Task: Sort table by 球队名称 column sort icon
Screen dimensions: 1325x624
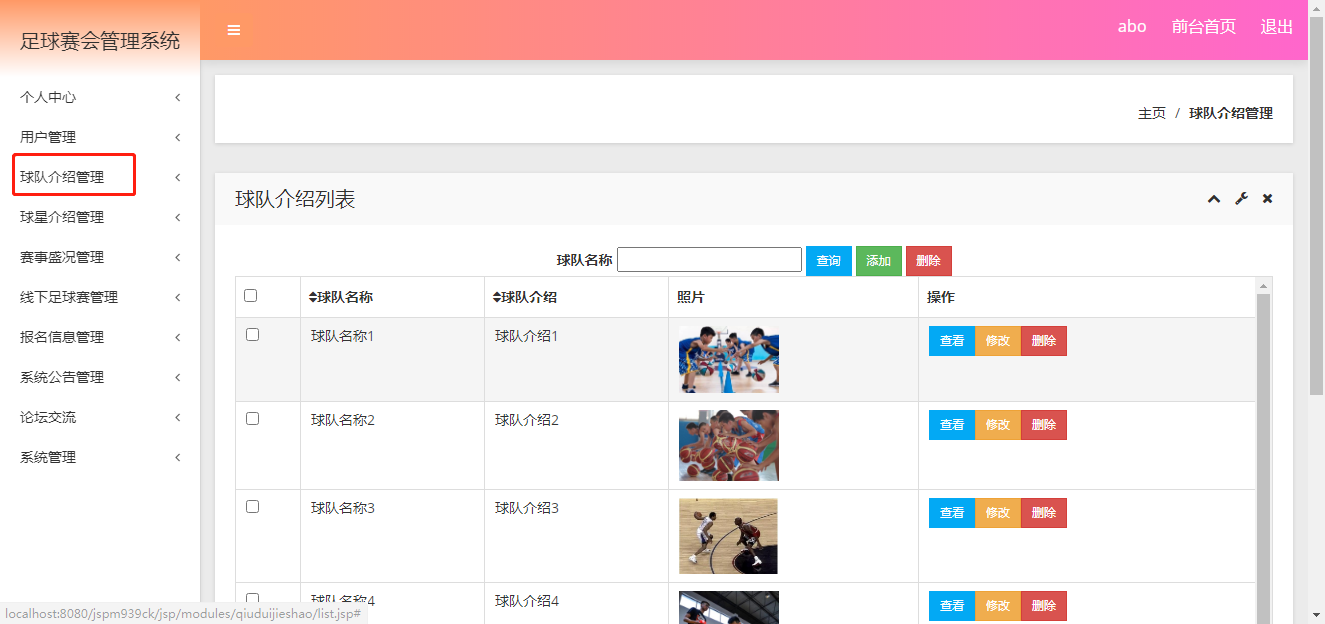Action: (x=313, y=297)
